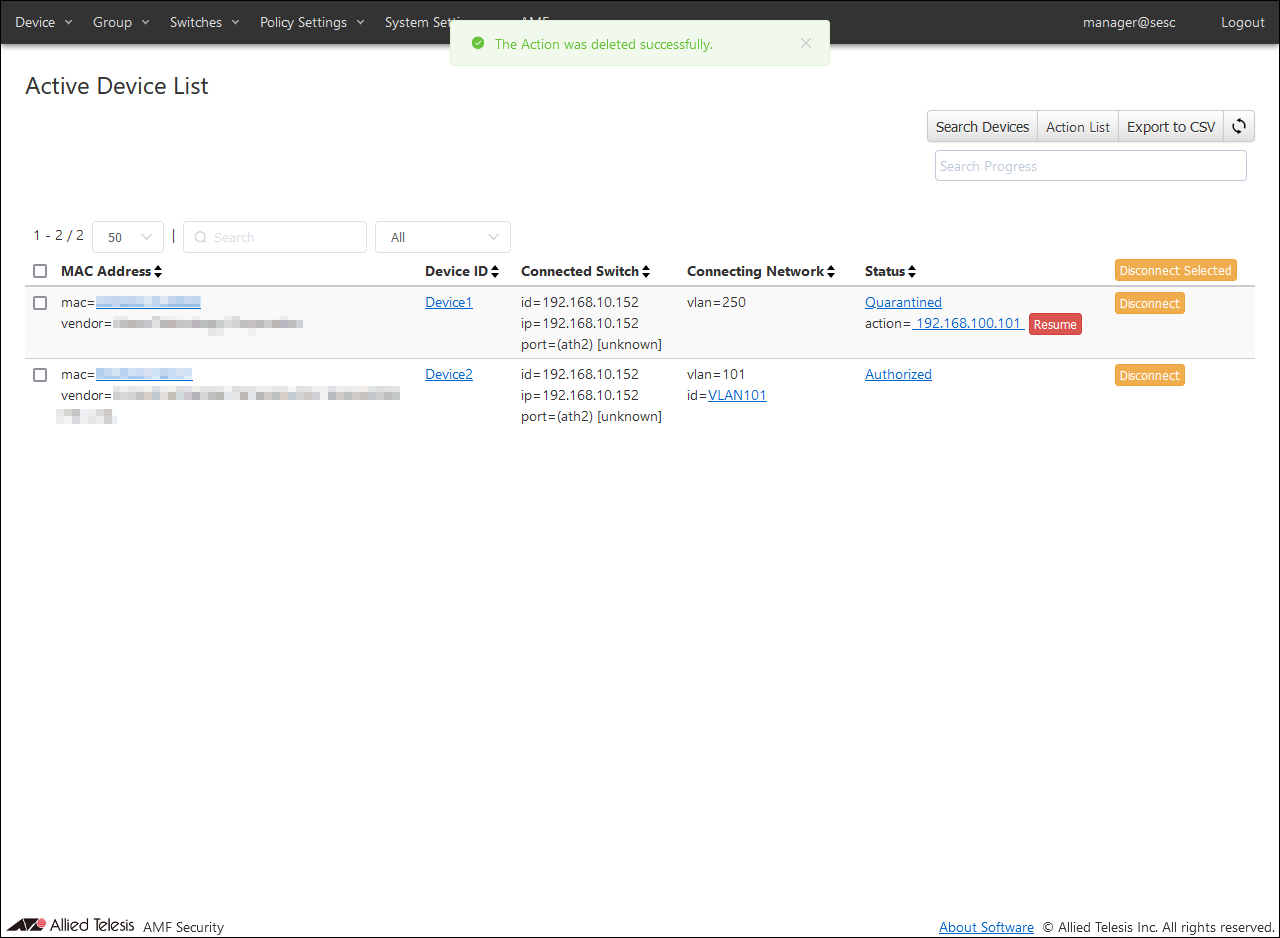Image resolution: width=1280 pixels, height=938 pixels.
Task: Open the All filter dropdown
Action: pos(443,237)
